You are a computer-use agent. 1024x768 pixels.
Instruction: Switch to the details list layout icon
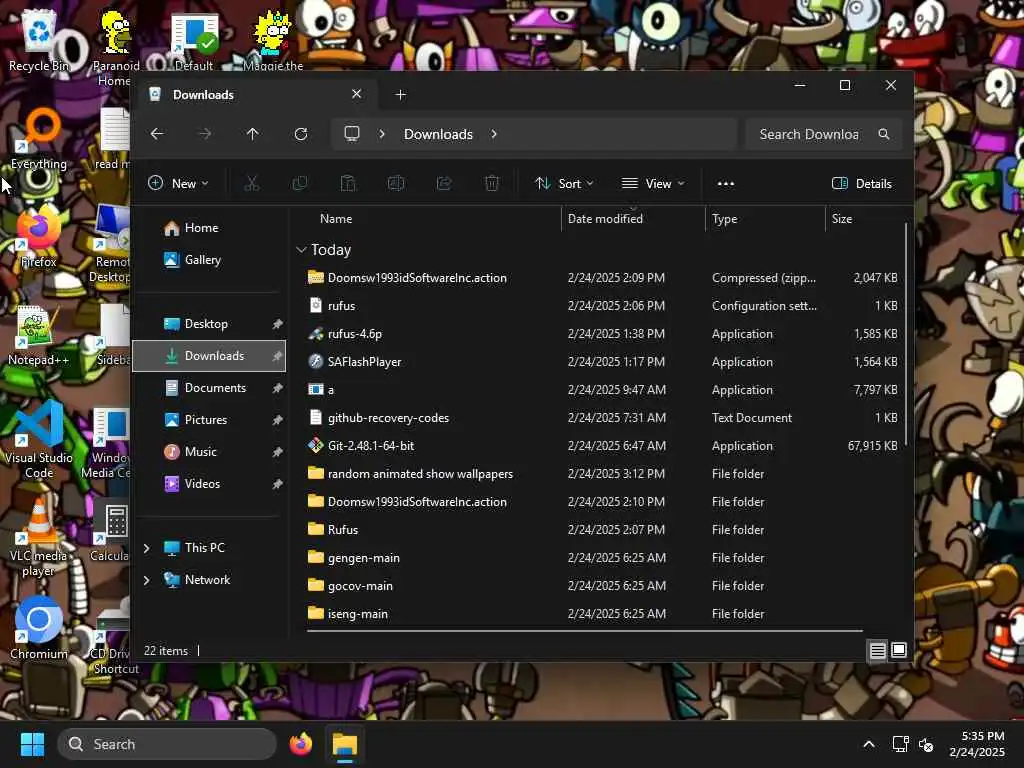877,650
